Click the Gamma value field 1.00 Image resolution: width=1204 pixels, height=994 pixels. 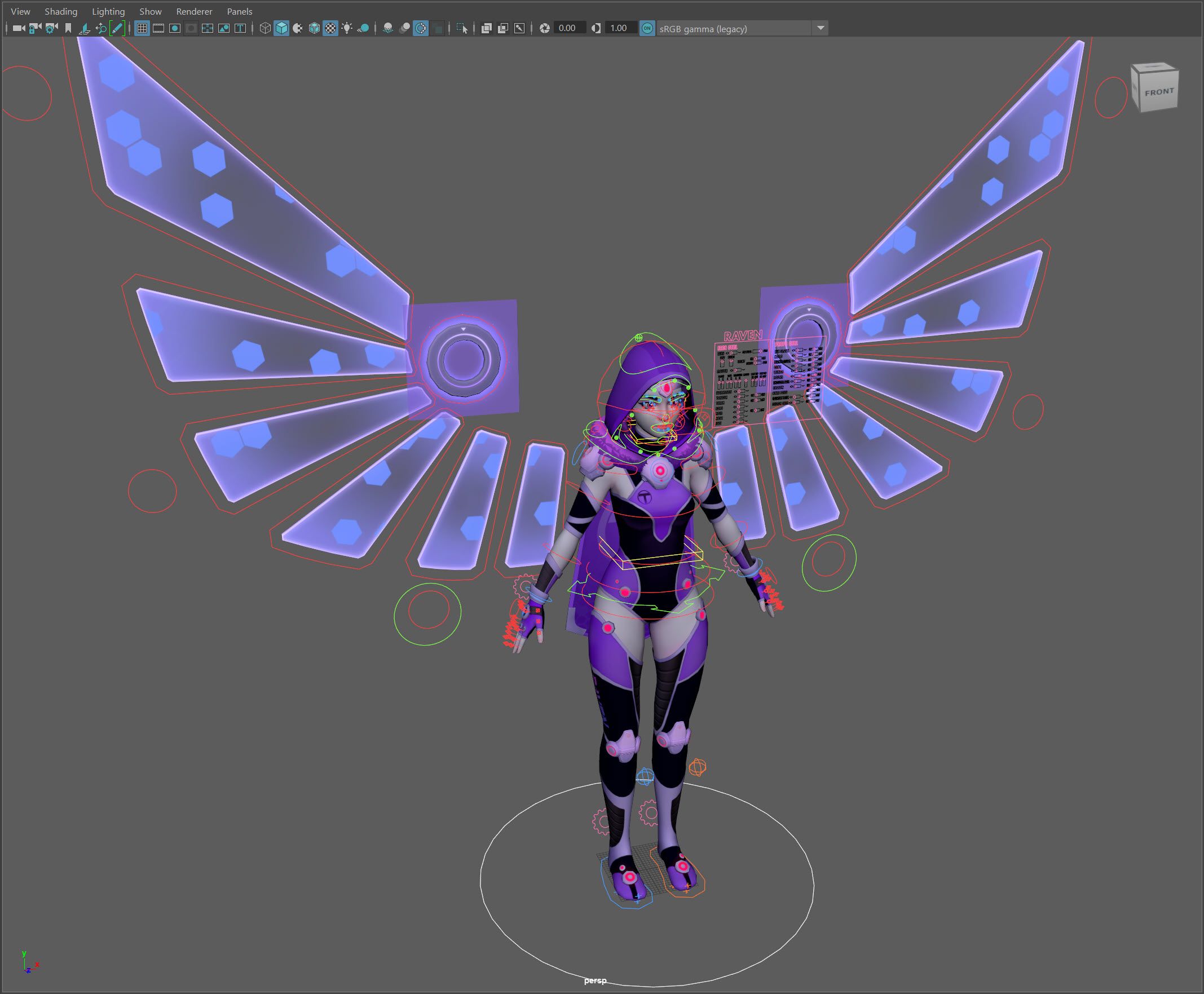621,28
